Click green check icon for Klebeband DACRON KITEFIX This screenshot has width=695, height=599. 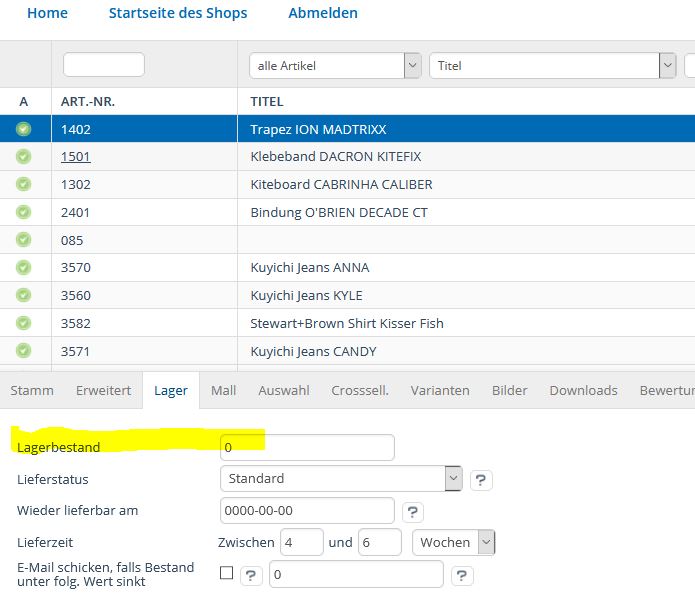24,157
